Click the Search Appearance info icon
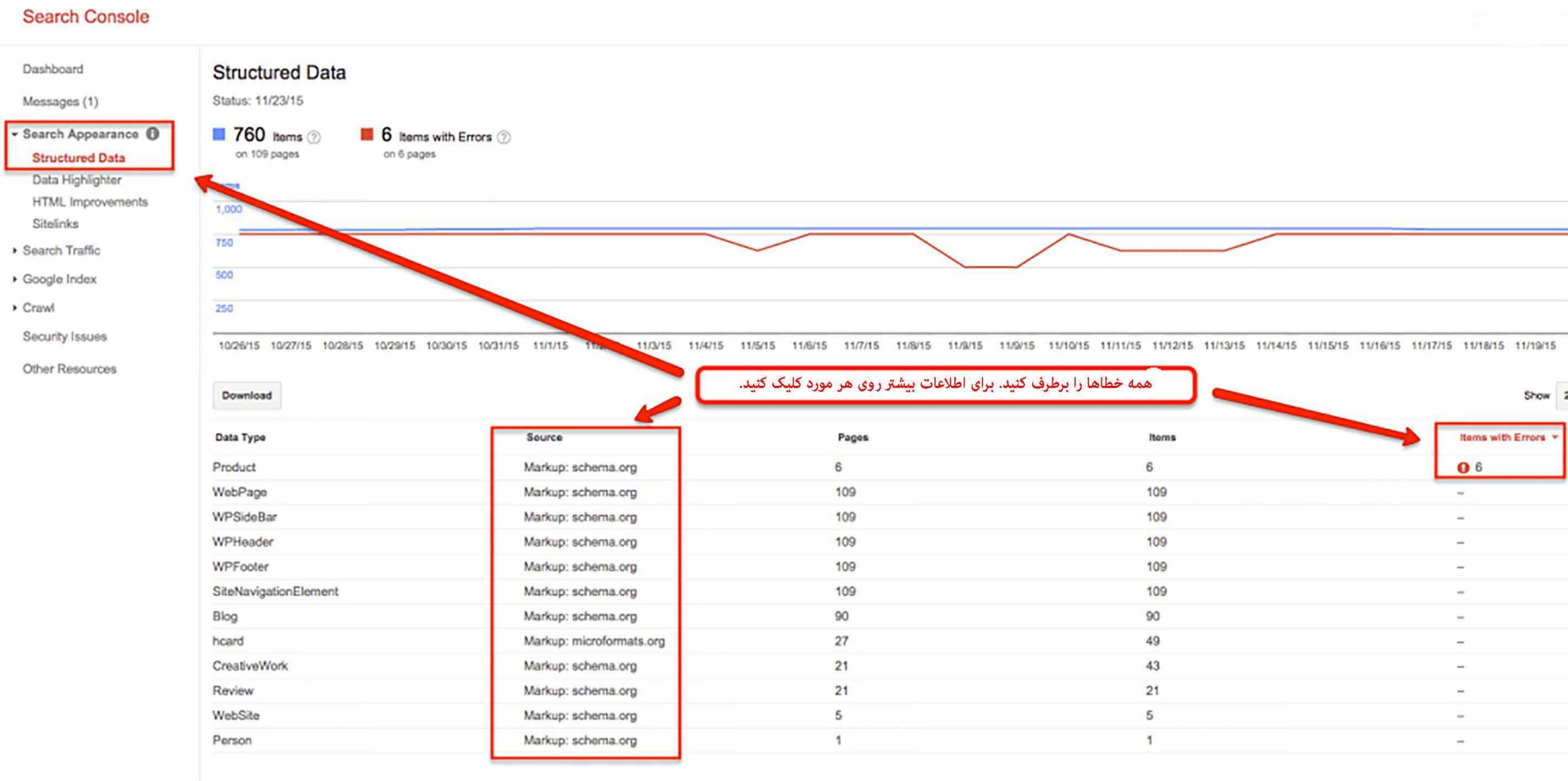 153,134
